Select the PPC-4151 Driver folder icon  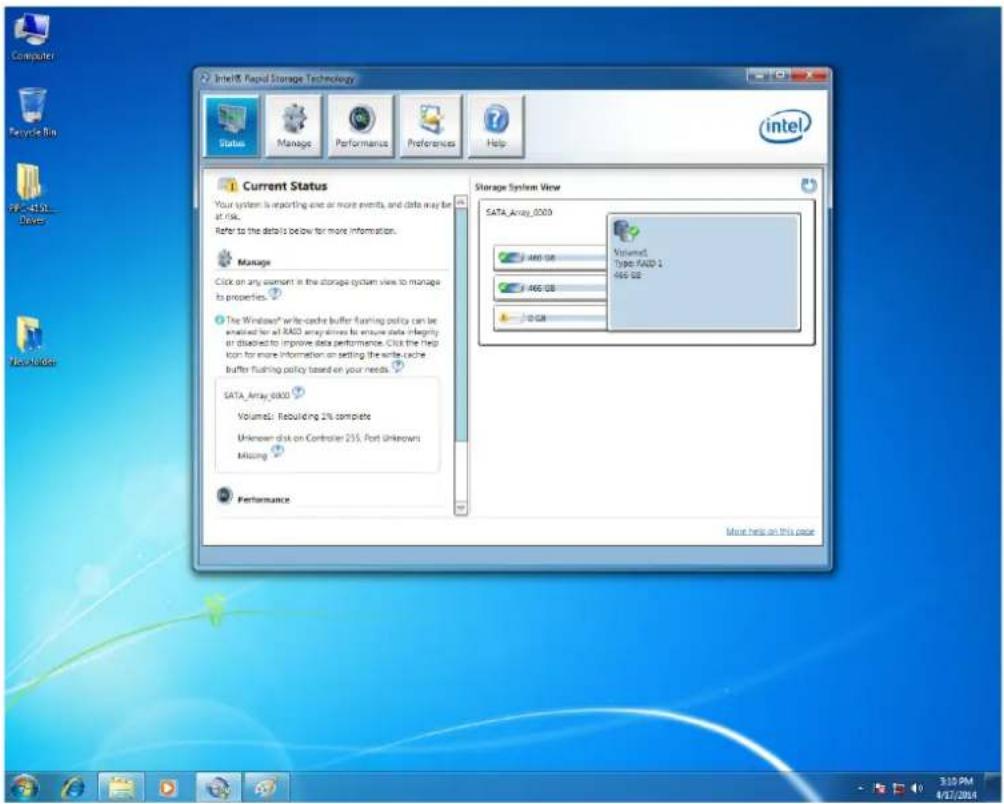[31, 194]
